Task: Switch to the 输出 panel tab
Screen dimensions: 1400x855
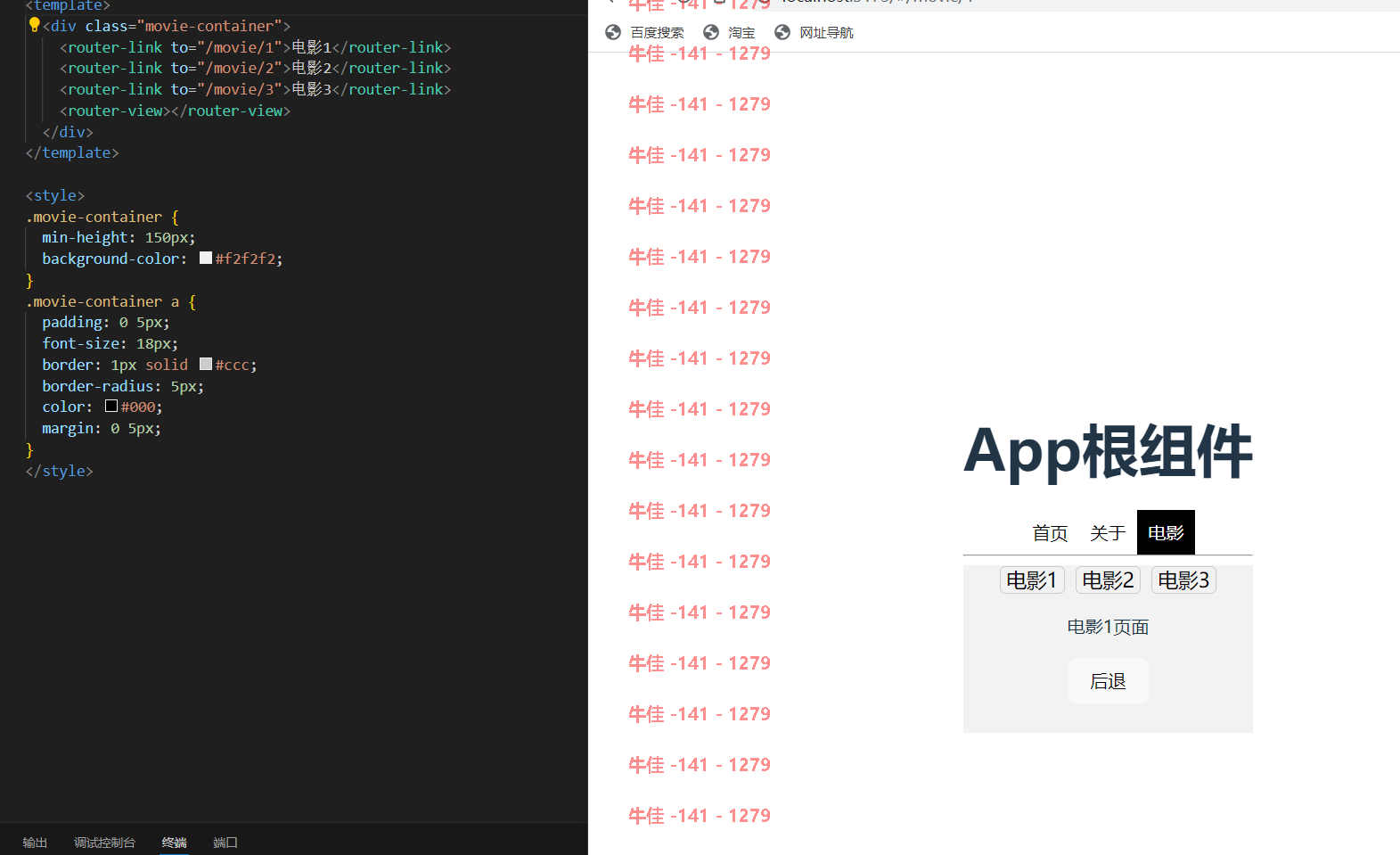Action: (35, 843)
